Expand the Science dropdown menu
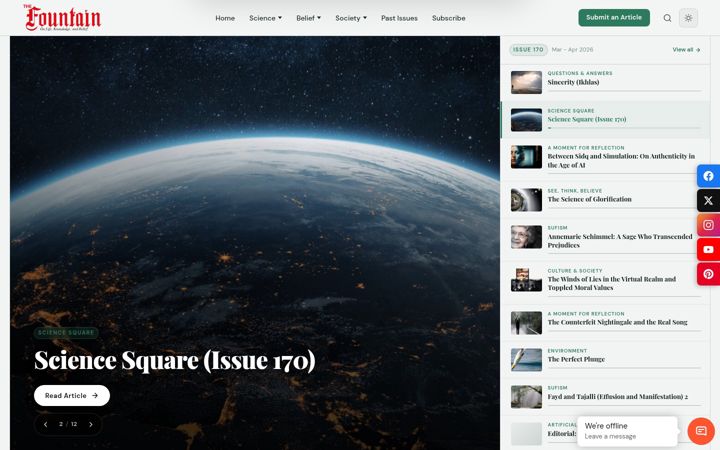Image resolution: width=720 pixels, height=450 pixels. point(265,18)
